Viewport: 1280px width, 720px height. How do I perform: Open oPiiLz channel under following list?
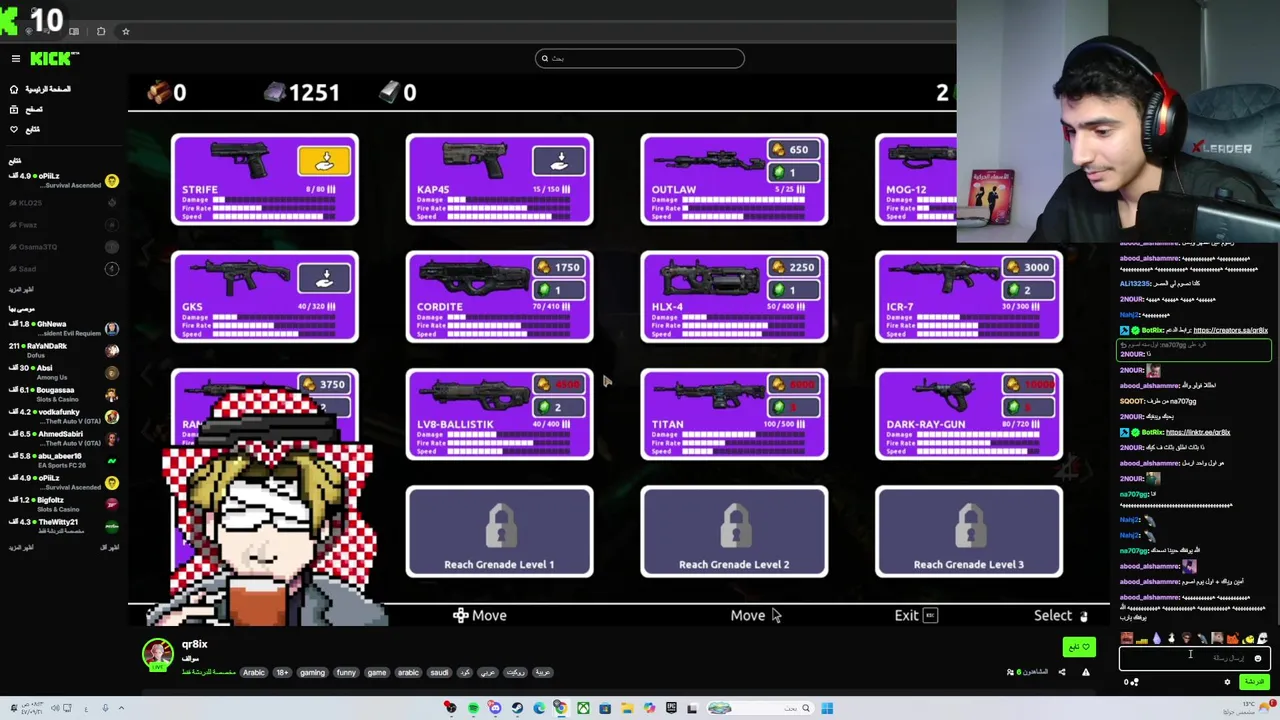(62, 180)
